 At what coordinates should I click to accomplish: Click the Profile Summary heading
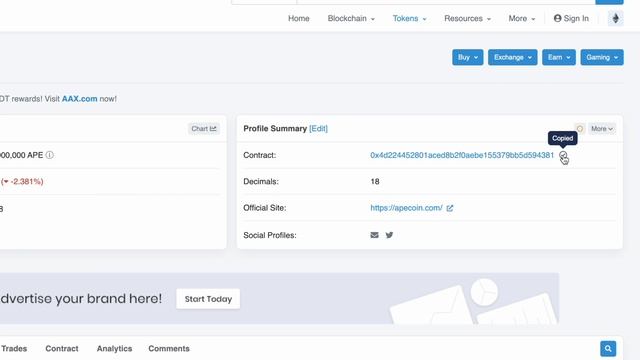pyautogui.click(x=275, y=129)
